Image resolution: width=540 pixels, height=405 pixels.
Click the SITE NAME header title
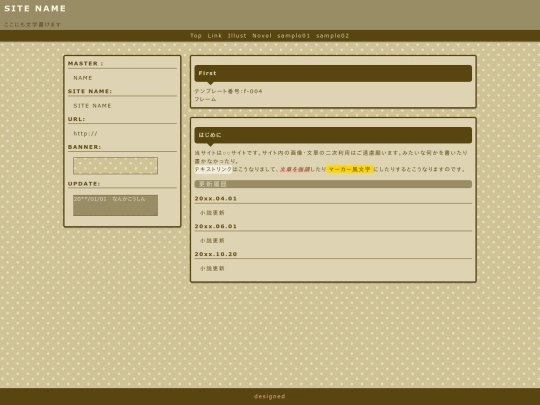point(35,9)
